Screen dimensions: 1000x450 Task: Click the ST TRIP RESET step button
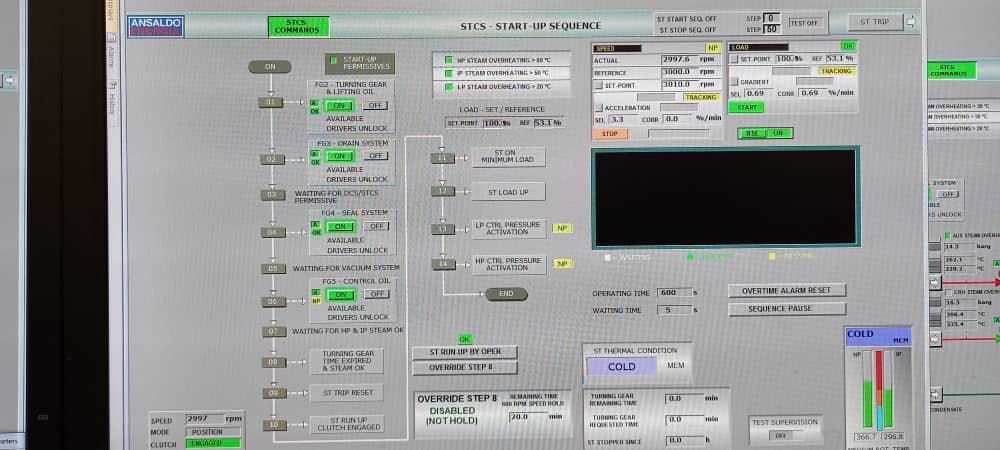[347, 393]
